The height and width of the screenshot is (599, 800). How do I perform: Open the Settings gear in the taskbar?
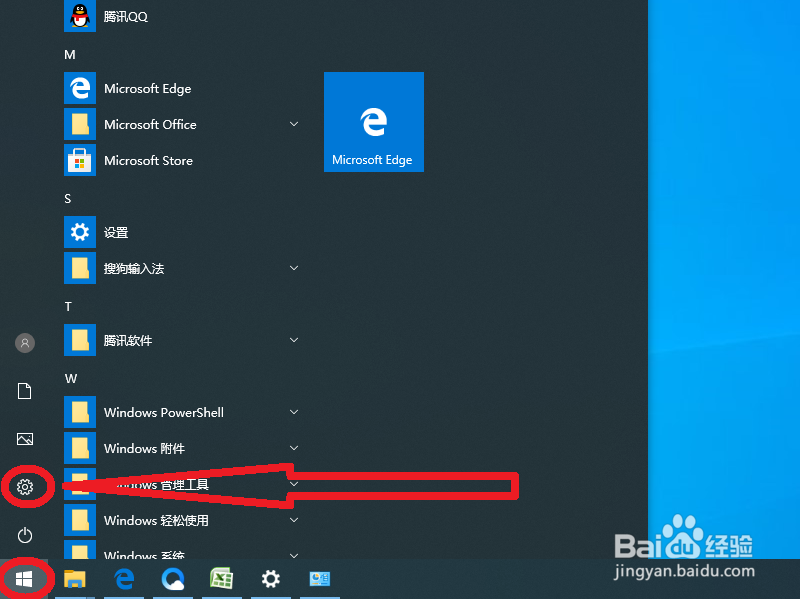click(x=270, y=579)
